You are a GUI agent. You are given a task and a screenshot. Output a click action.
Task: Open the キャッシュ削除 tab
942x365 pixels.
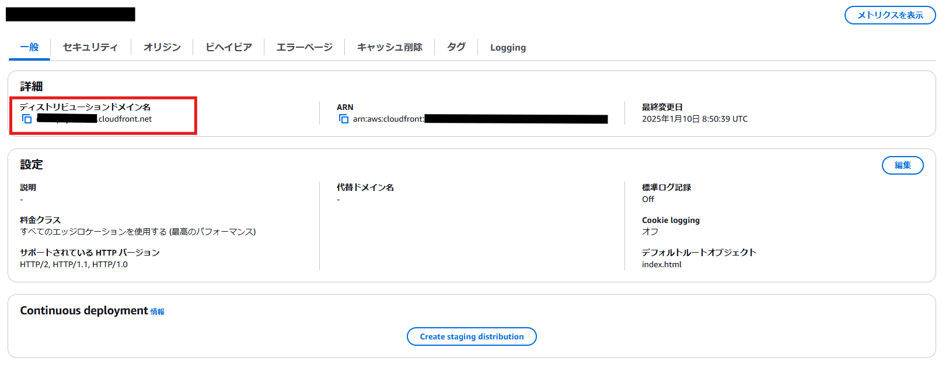click(x=389, y=47)
